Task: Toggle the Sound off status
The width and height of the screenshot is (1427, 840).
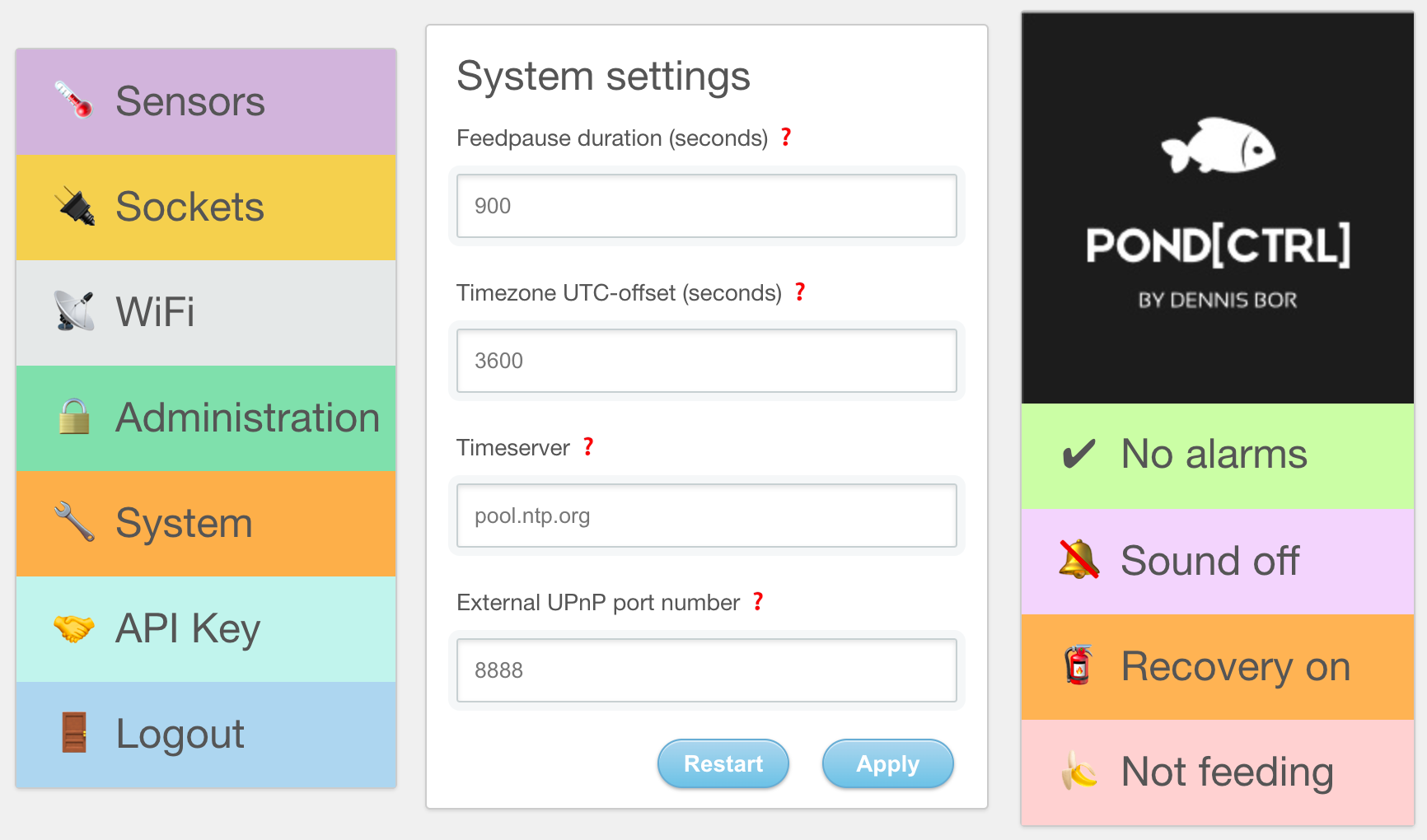Action: pos(1218,561)
